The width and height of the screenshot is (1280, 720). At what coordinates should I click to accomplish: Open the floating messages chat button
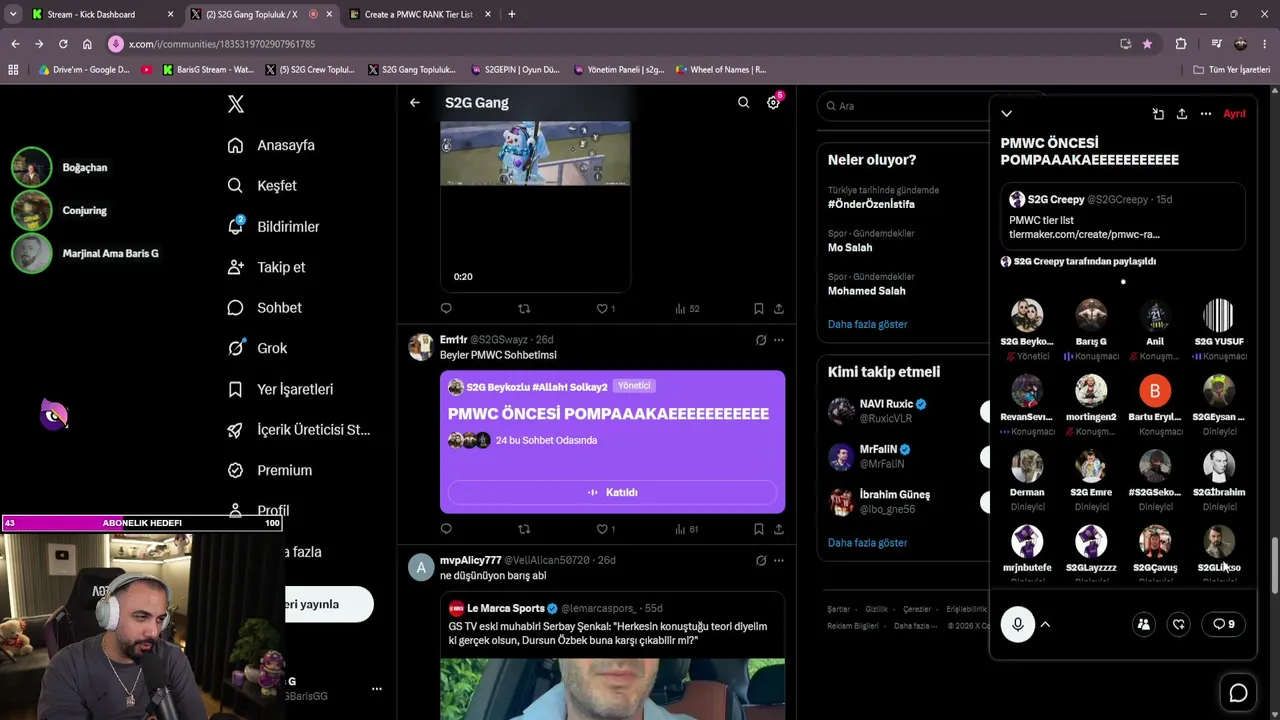pyautogui.click(x=1238, y=693)
